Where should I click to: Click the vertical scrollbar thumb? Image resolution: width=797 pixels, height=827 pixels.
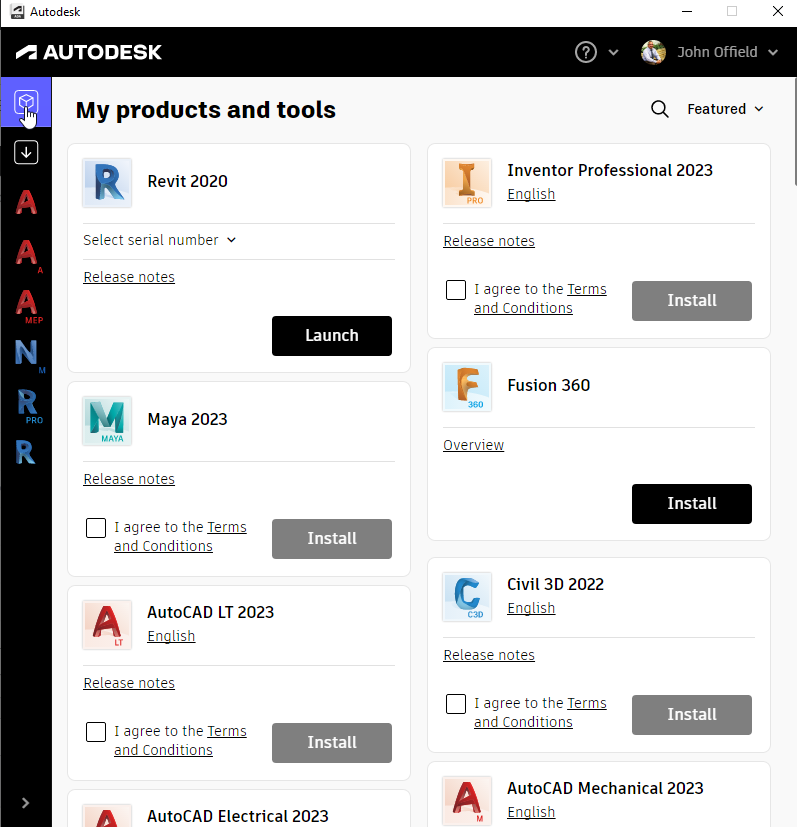(794, 132)
